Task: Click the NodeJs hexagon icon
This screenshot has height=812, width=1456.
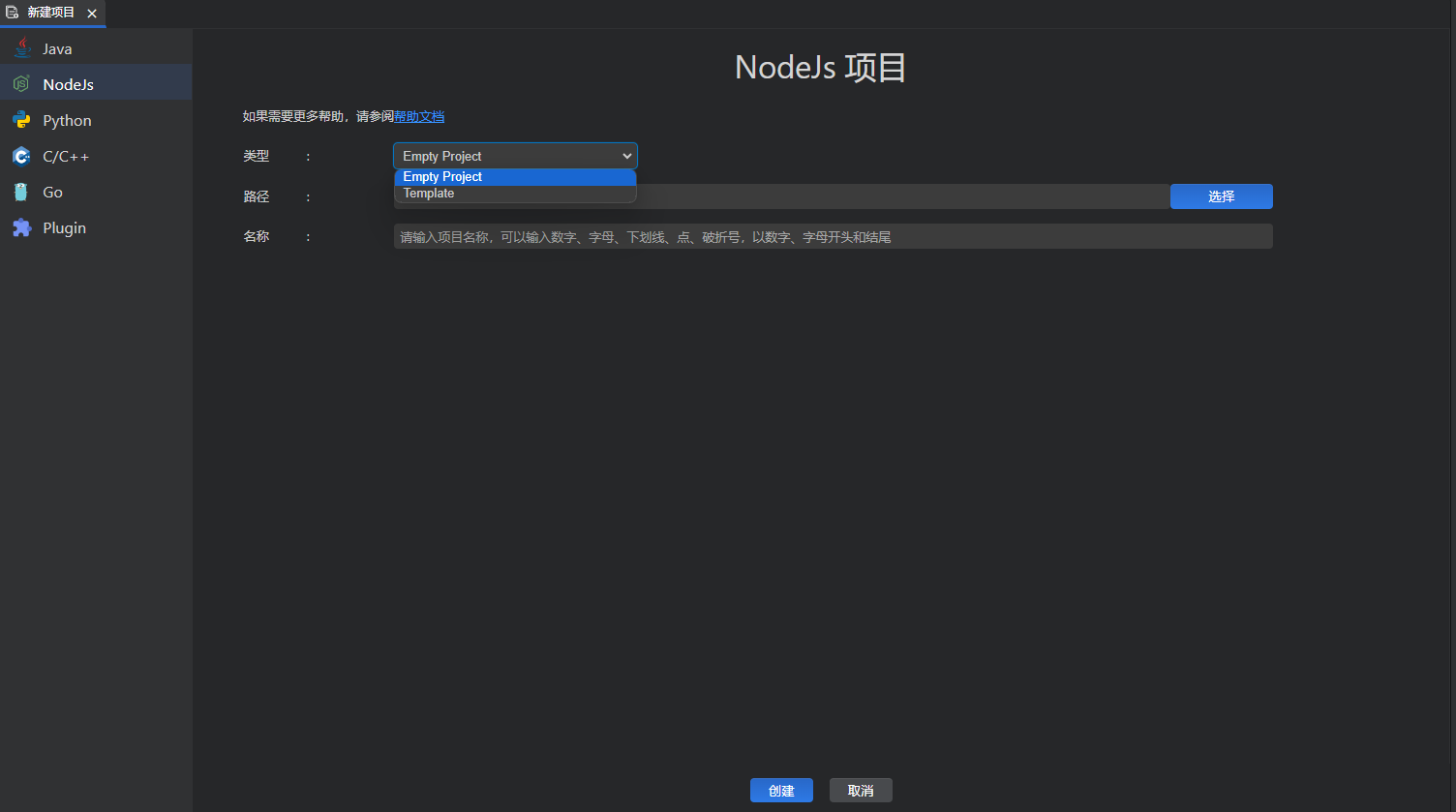Action: 21,84
